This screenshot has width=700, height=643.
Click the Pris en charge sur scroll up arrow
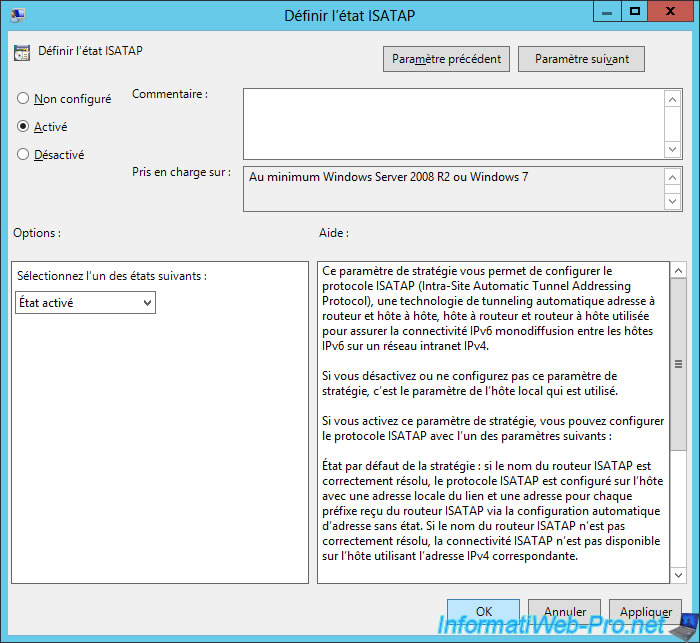pos(673,177)
